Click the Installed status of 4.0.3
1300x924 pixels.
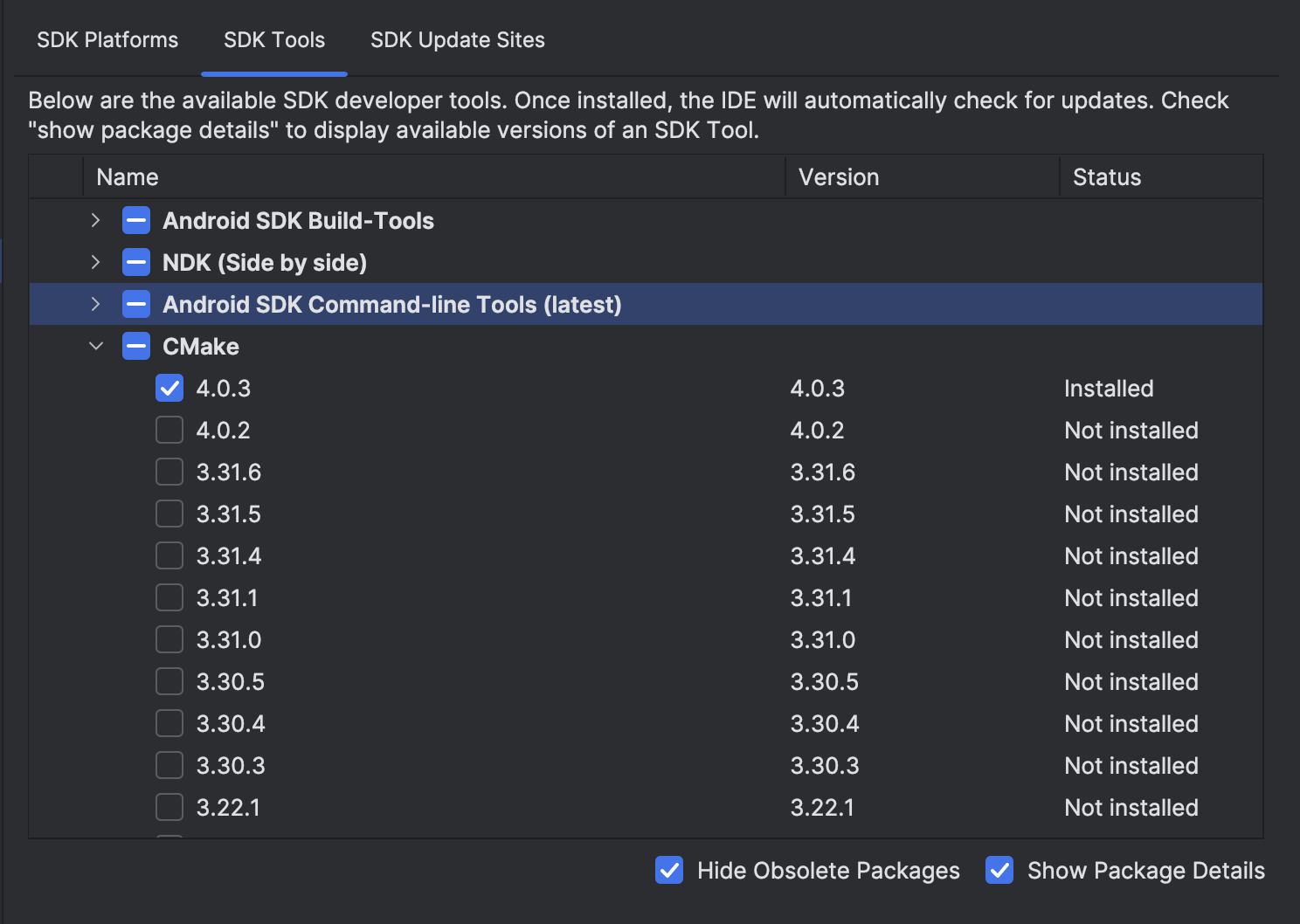click(1109, 389)
